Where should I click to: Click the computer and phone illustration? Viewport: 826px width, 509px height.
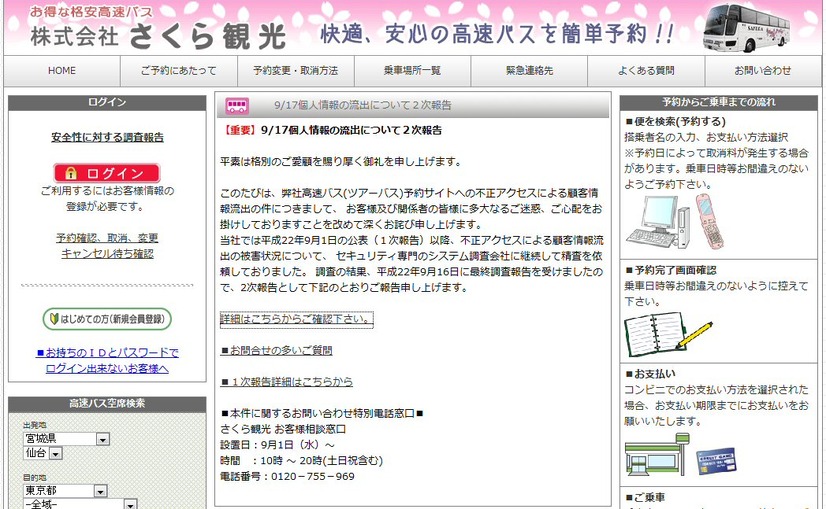(676, 221)
